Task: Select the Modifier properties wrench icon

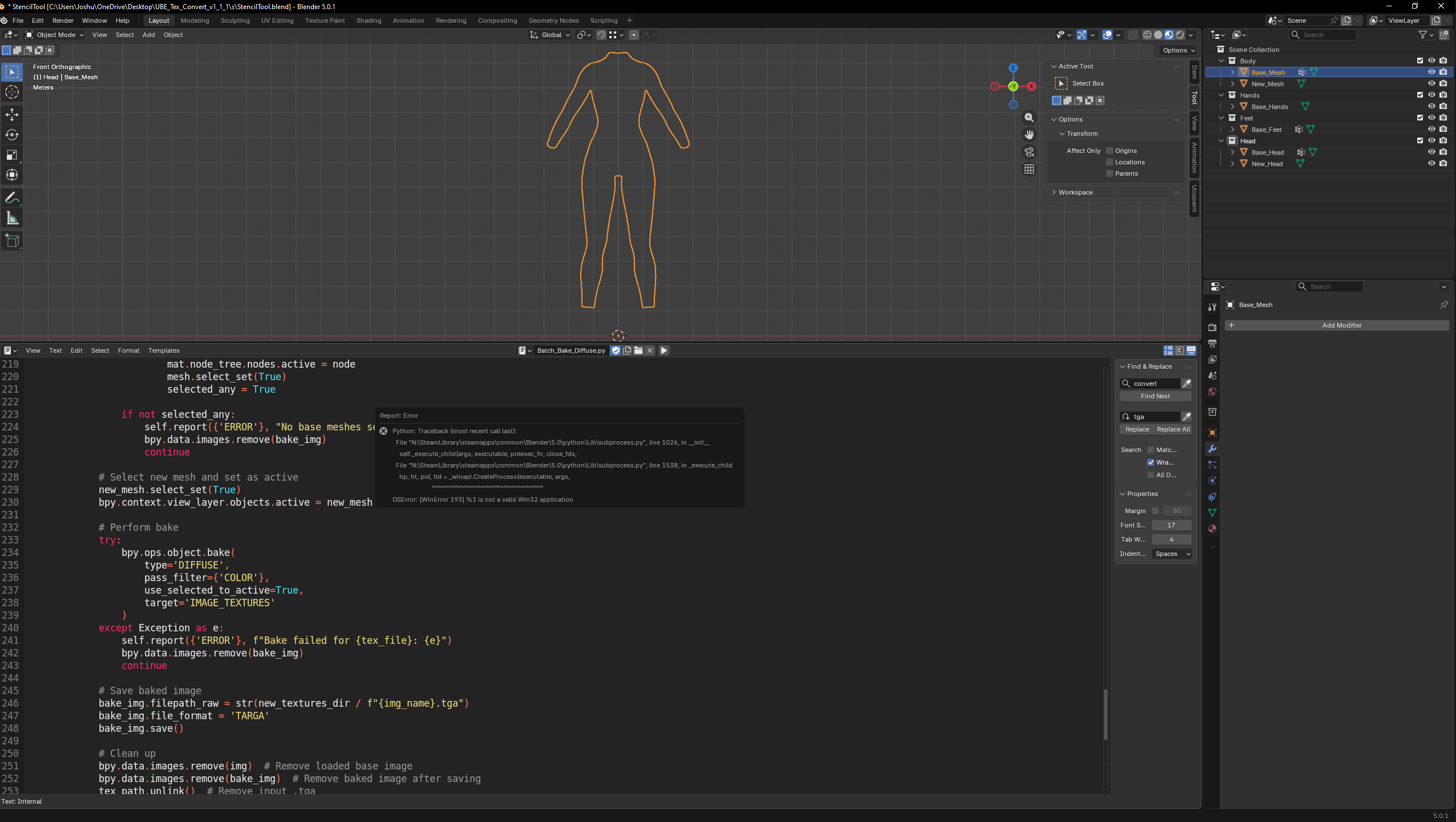Action: 1211,449
